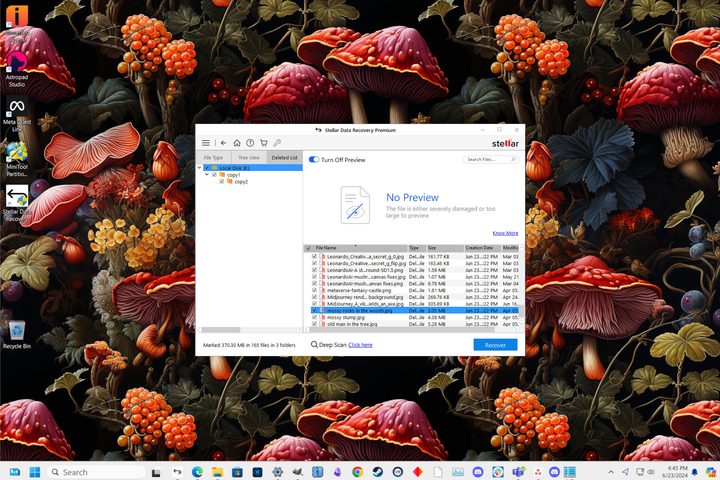Uncheck the old man in the tree.jpg checkbox

(315, 324)
